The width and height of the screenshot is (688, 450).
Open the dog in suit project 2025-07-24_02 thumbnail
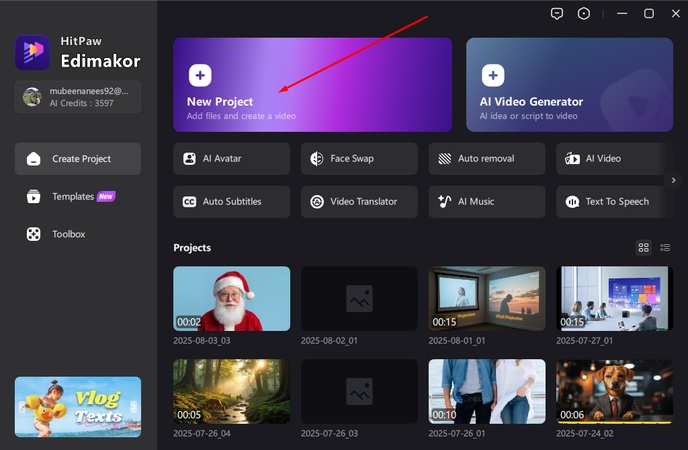[614, 392]
